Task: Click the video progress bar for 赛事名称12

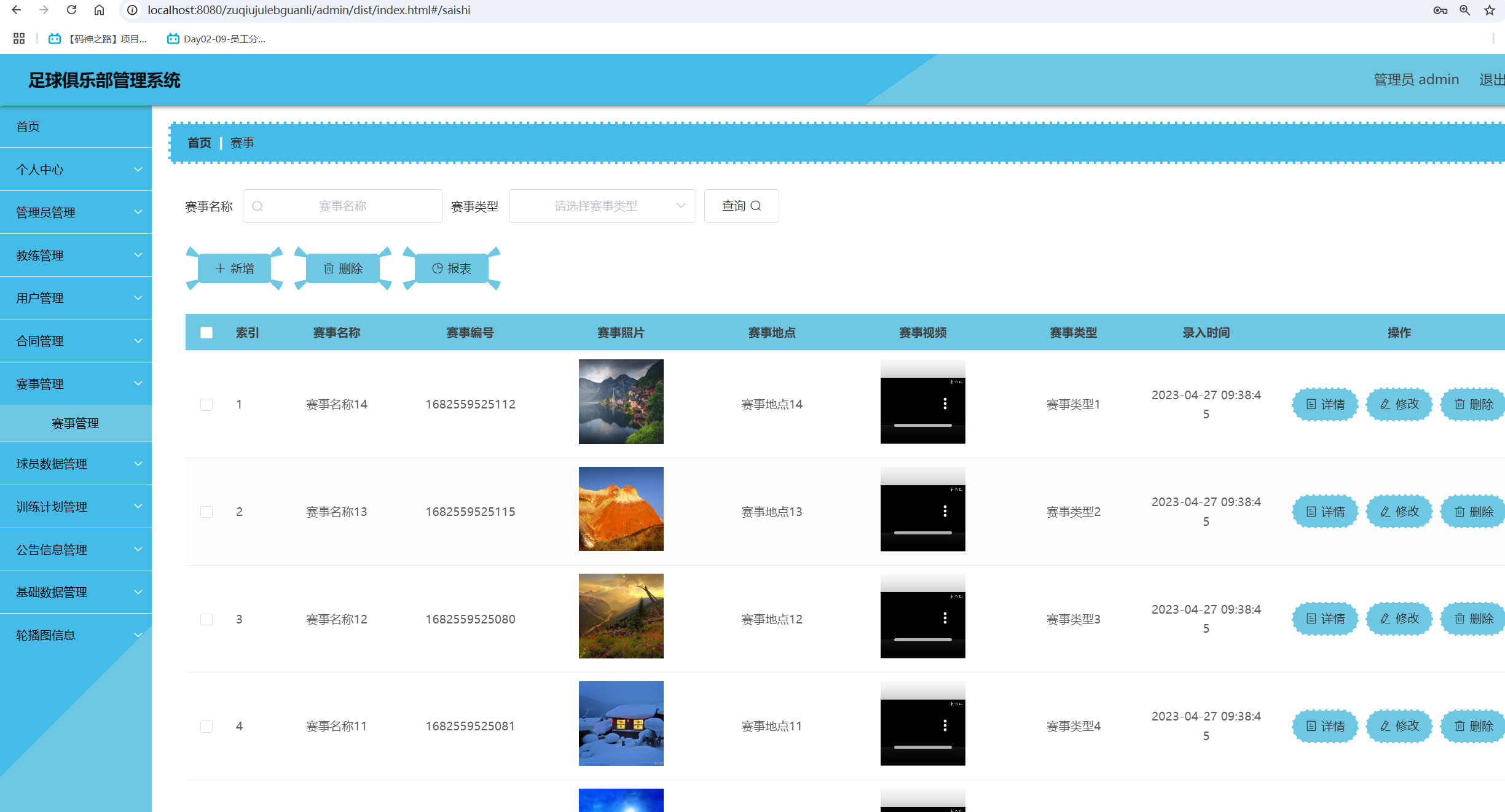Action: click(x=923, y=639)
